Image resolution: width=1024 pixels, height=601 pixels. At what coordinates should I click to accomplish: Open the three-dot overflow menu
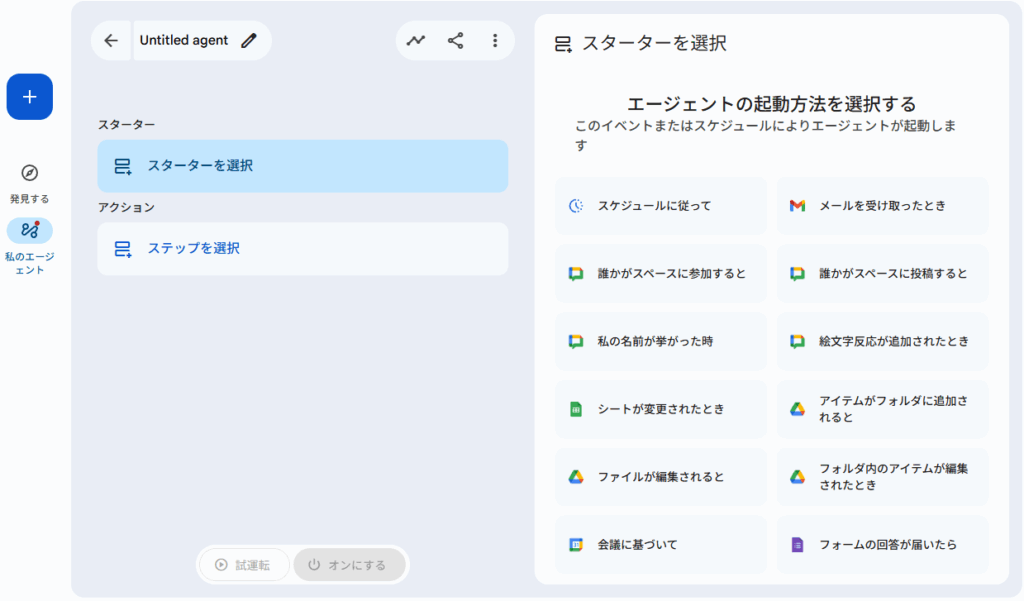(x=495, y=40)
